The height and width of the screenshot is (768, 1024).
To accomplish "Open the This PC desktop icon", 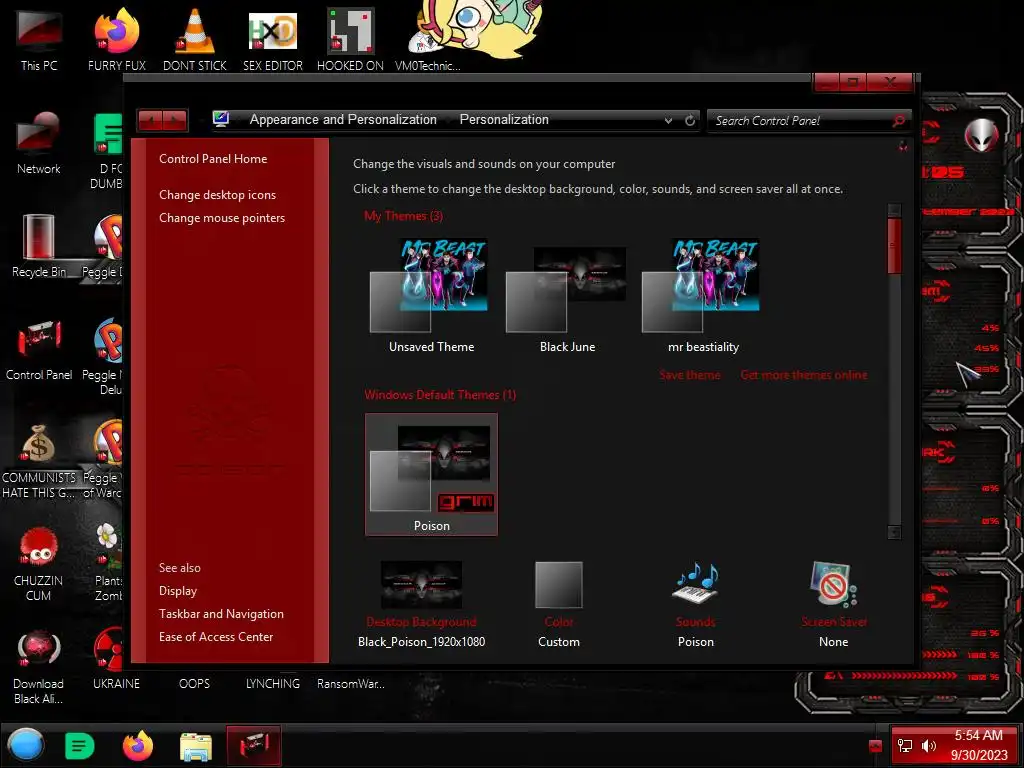I will click(x=39, y=39).
